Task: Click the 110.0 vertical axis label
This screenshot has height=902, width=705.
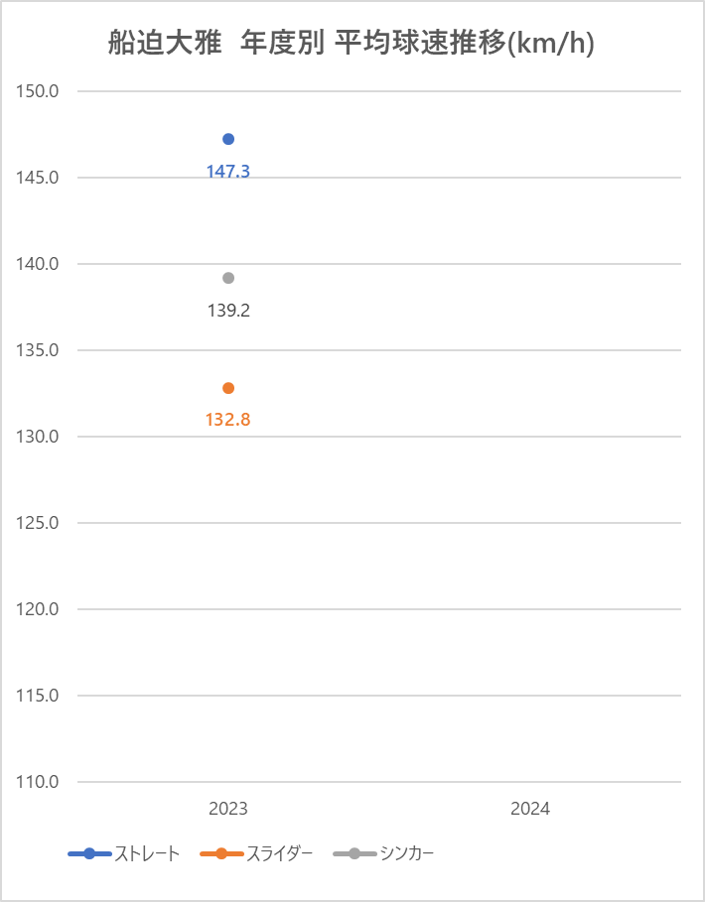Action: (37, 782)
